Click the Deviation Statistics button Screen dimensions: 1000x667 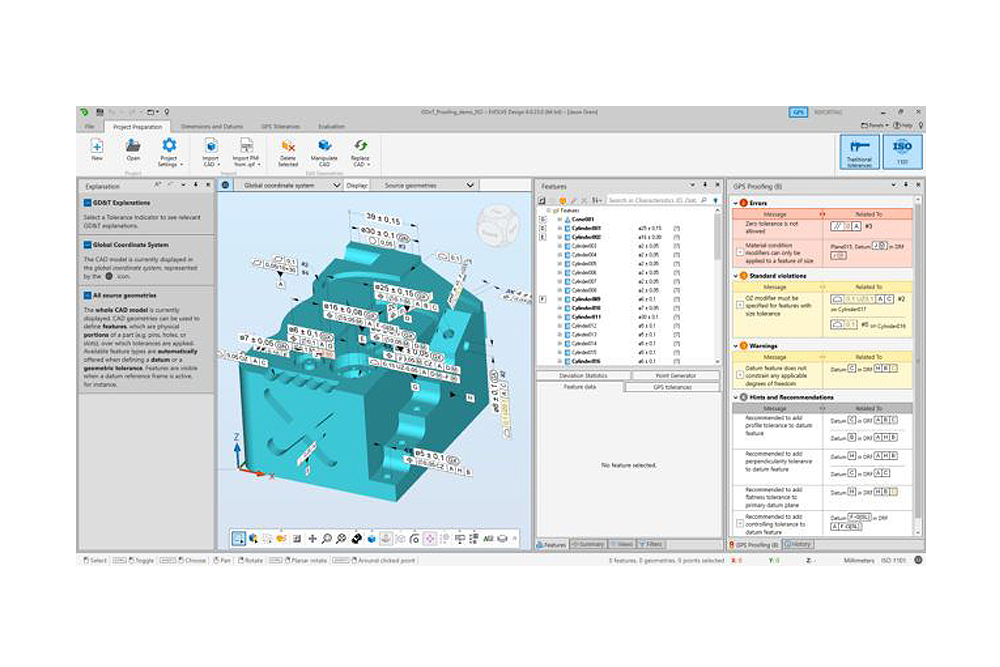581,375
